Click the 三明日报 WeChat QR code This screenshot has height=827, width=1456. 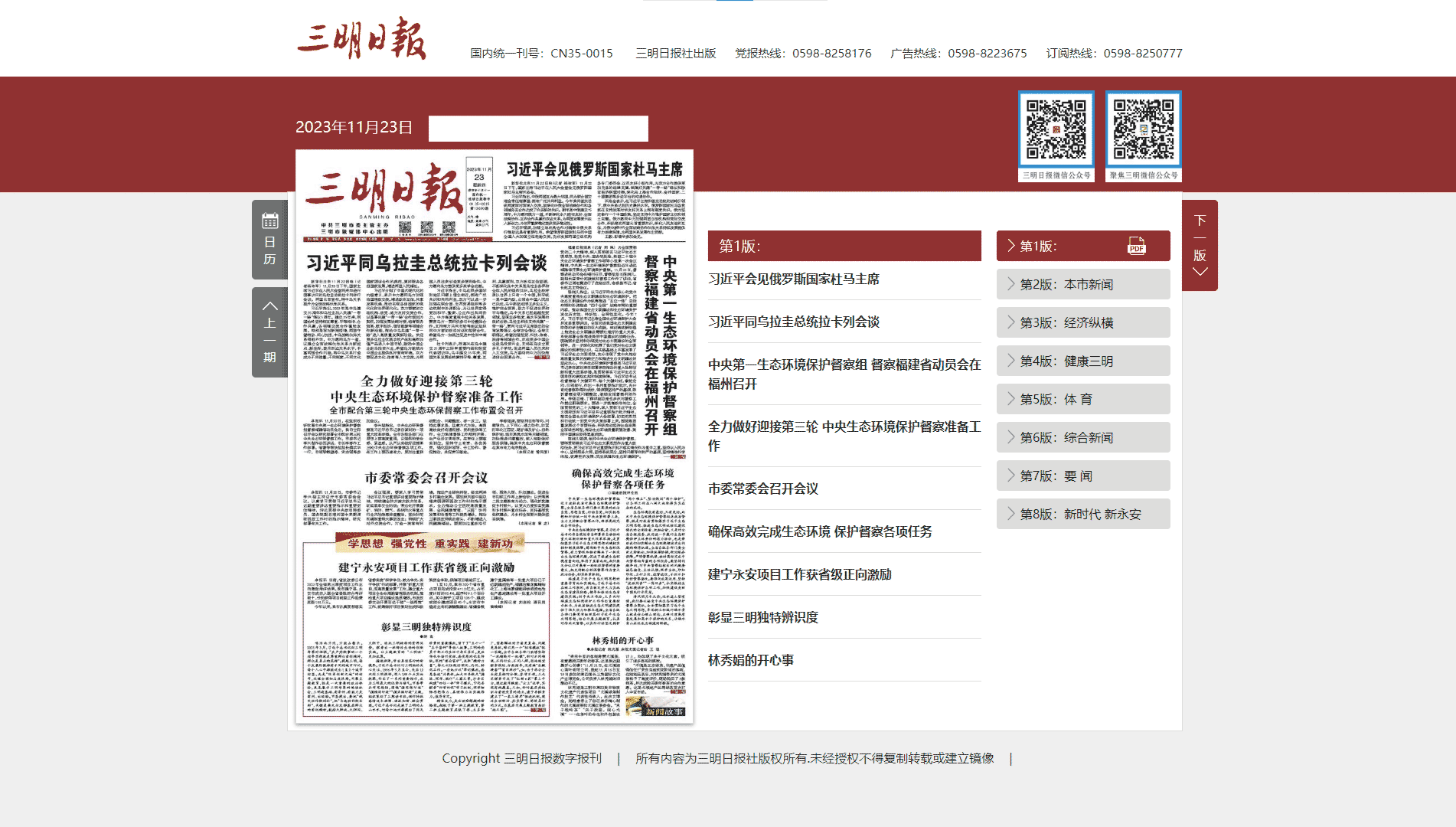[x=1056, y=129]
